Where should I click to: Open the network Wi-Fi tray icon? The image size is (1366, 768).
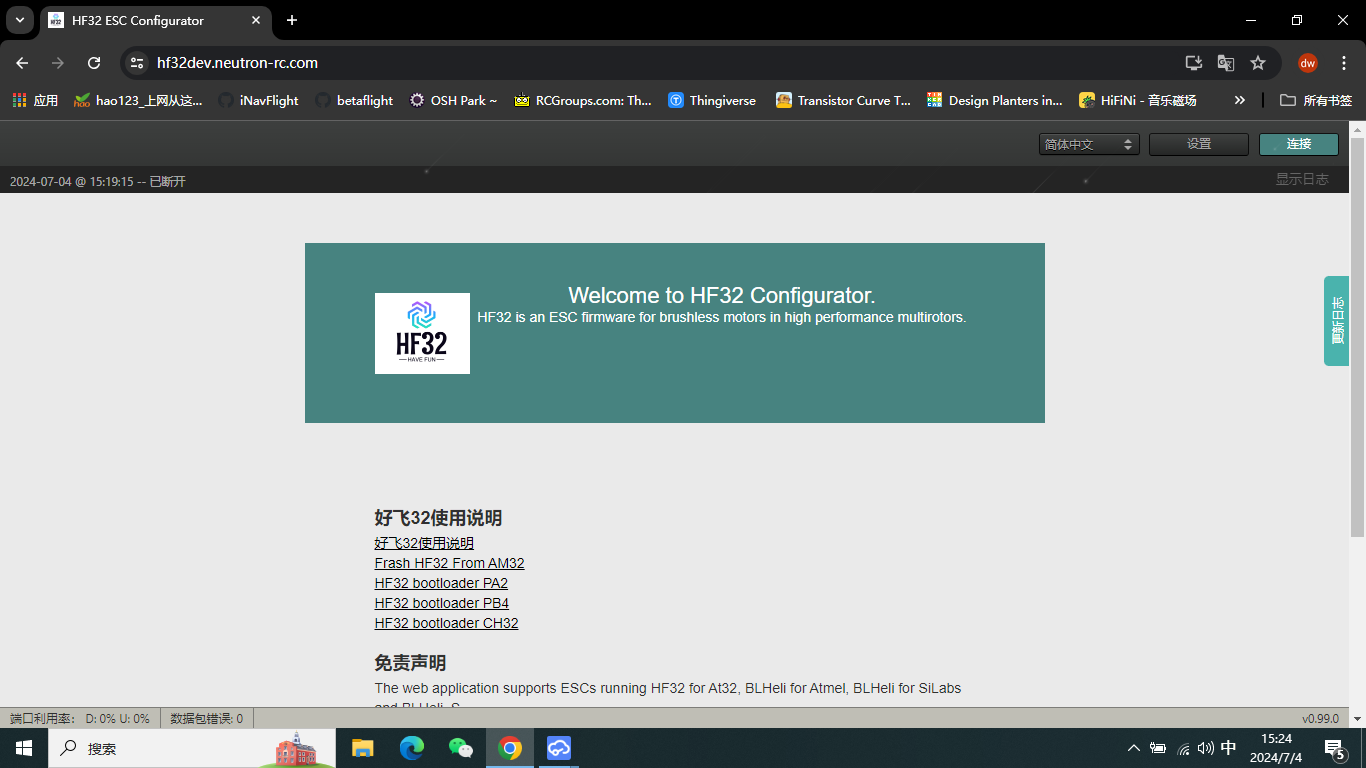(x=1183, y=748)
